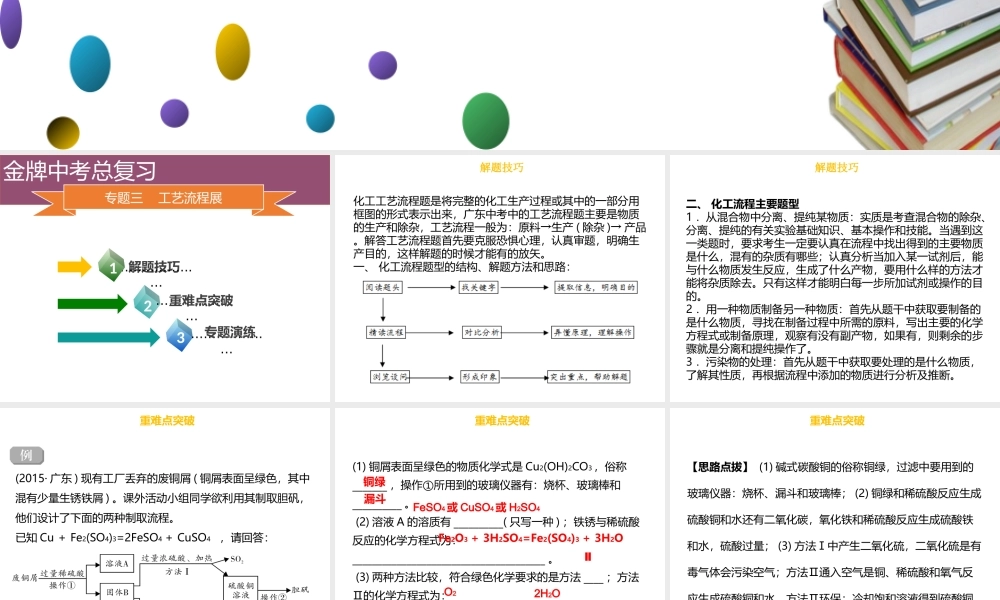
Task: Click the line starting (2015·广东)现有工厂丢弃的废铜屑
Action: pyautogui.click(x=163, y=478)
